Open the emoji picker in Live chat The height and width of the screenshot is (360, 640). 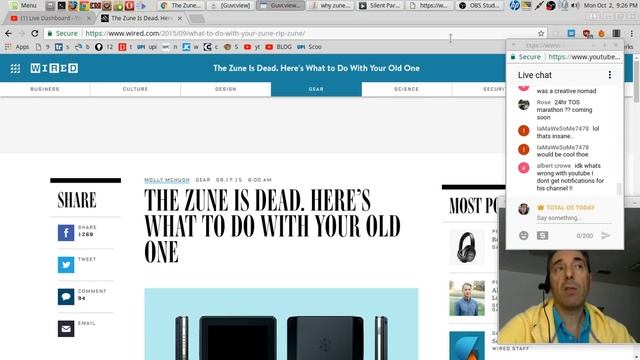pyautogui.click(x=524, y=236)
